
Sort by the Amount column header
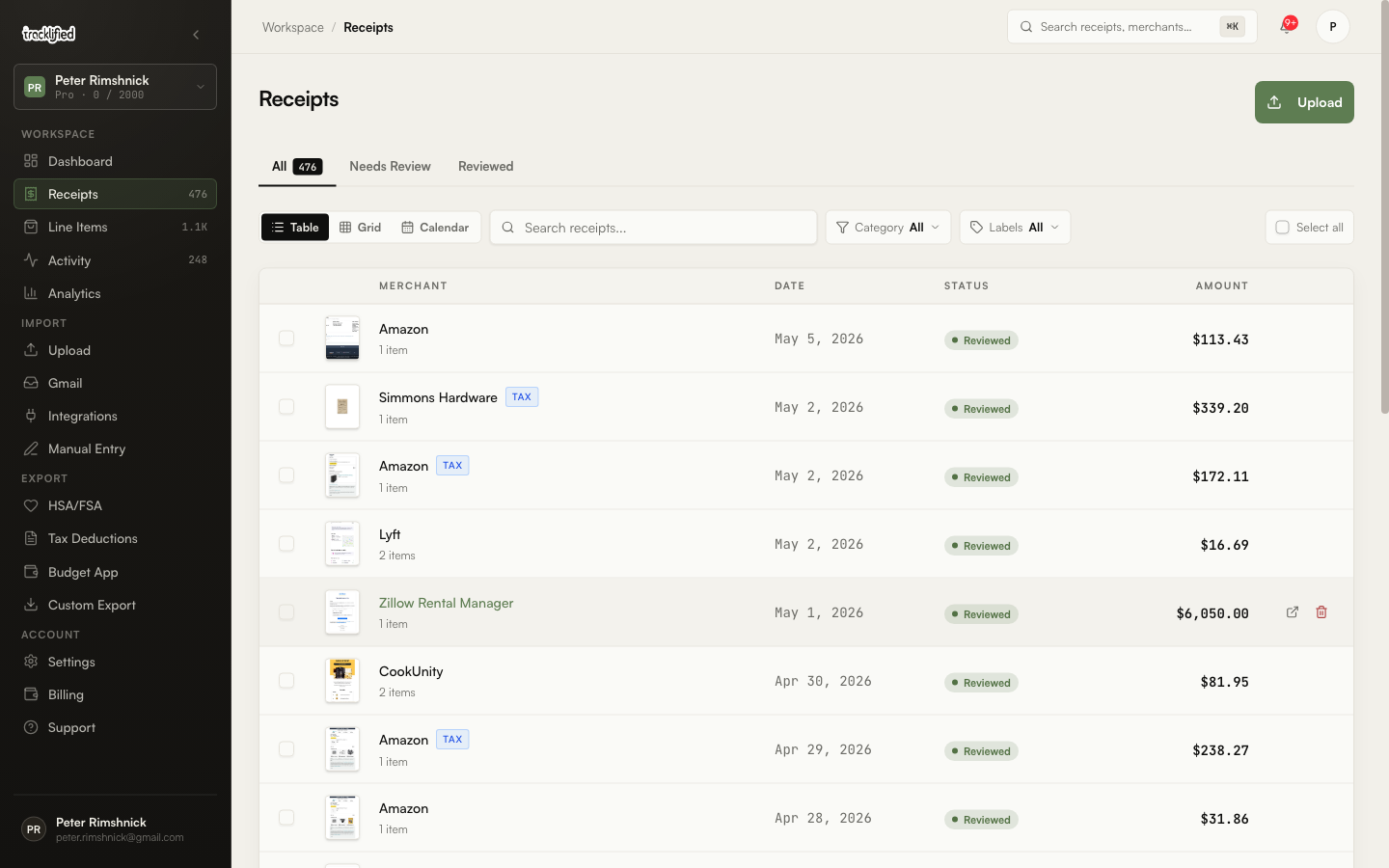(x=1222, y=285)
